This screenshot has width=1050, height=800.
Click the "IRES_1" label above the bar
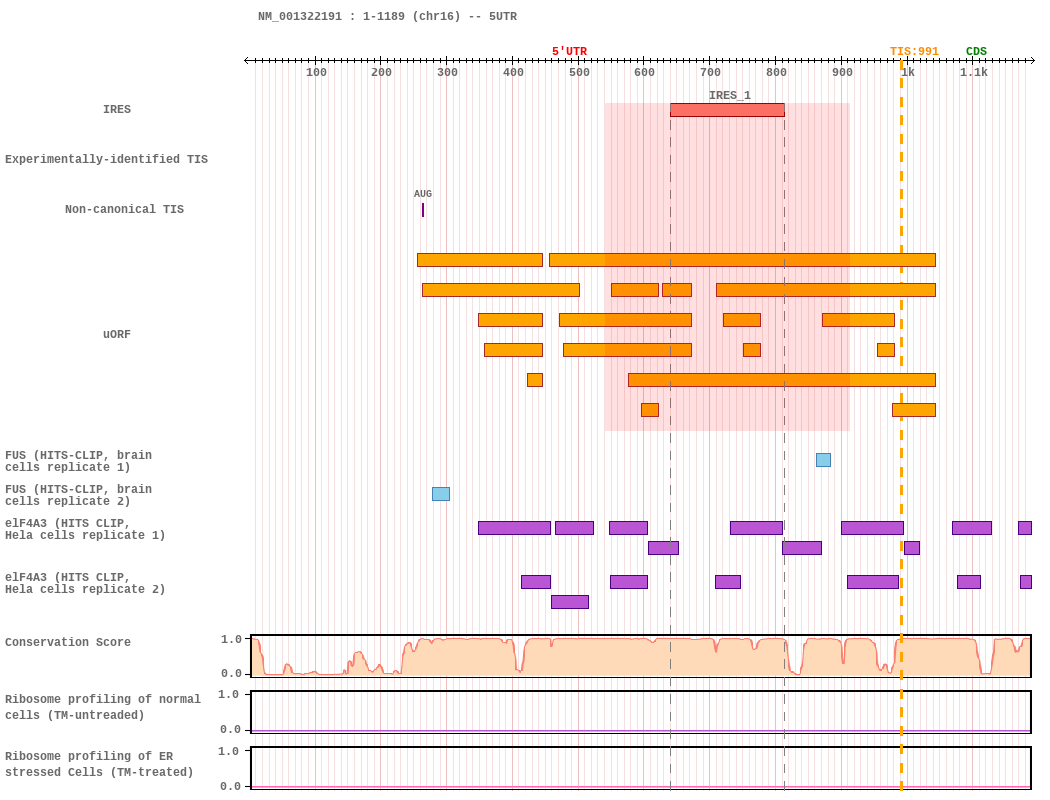tap(730, 95)
